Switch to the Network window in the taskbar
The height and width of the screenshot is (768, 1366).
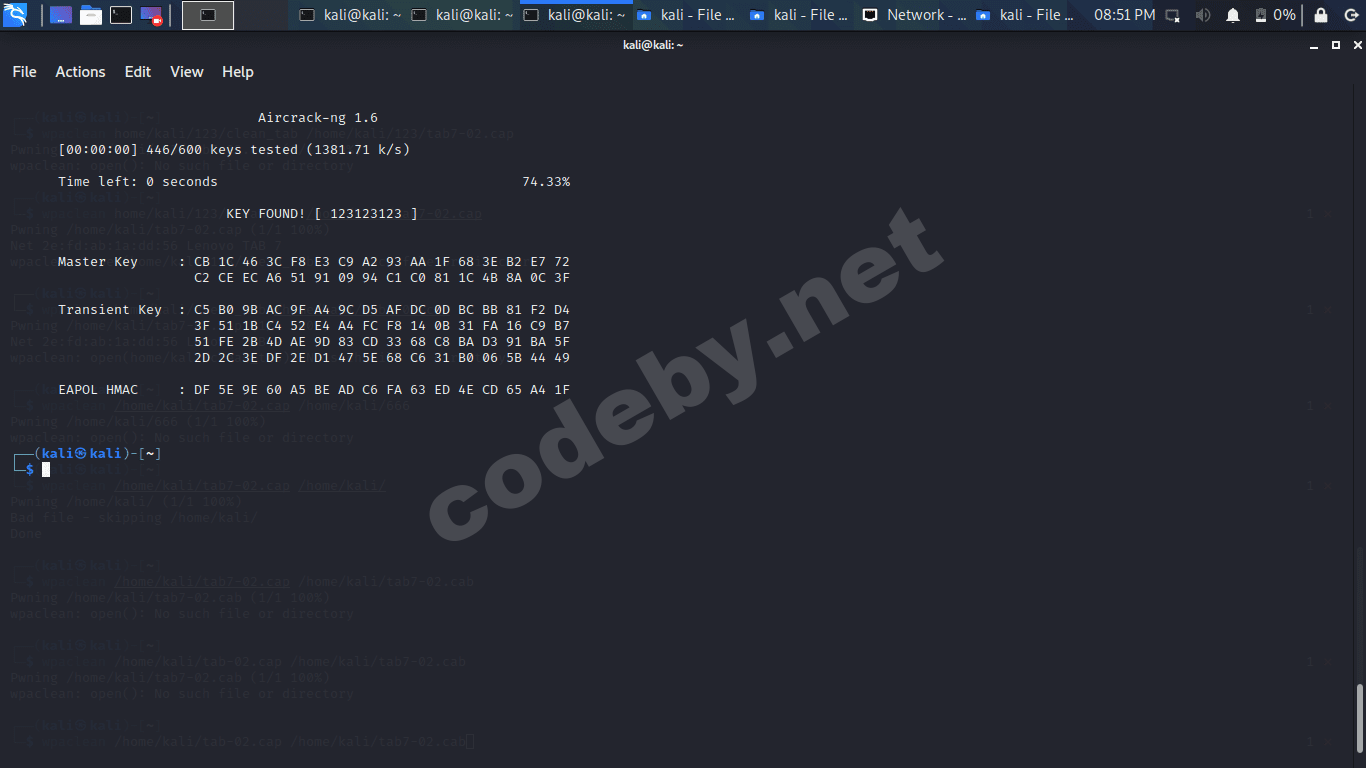tap(913, 14)
